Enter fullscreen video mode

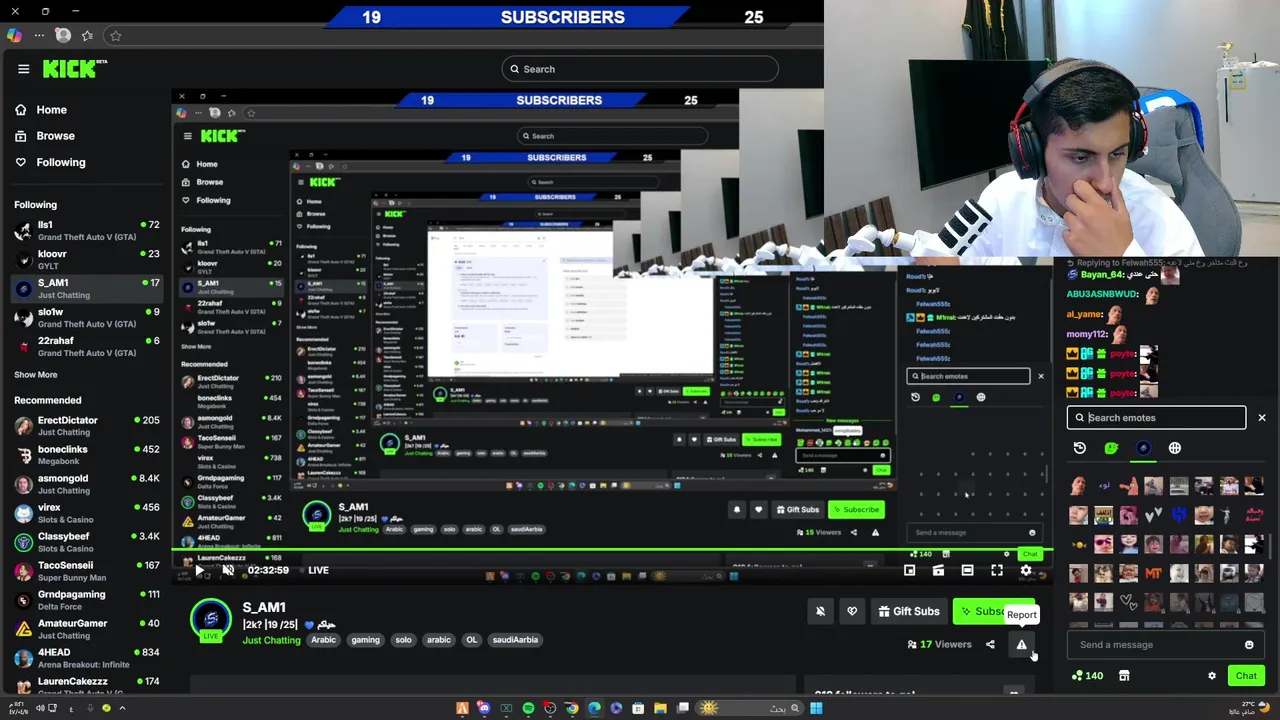coord(997,570)
